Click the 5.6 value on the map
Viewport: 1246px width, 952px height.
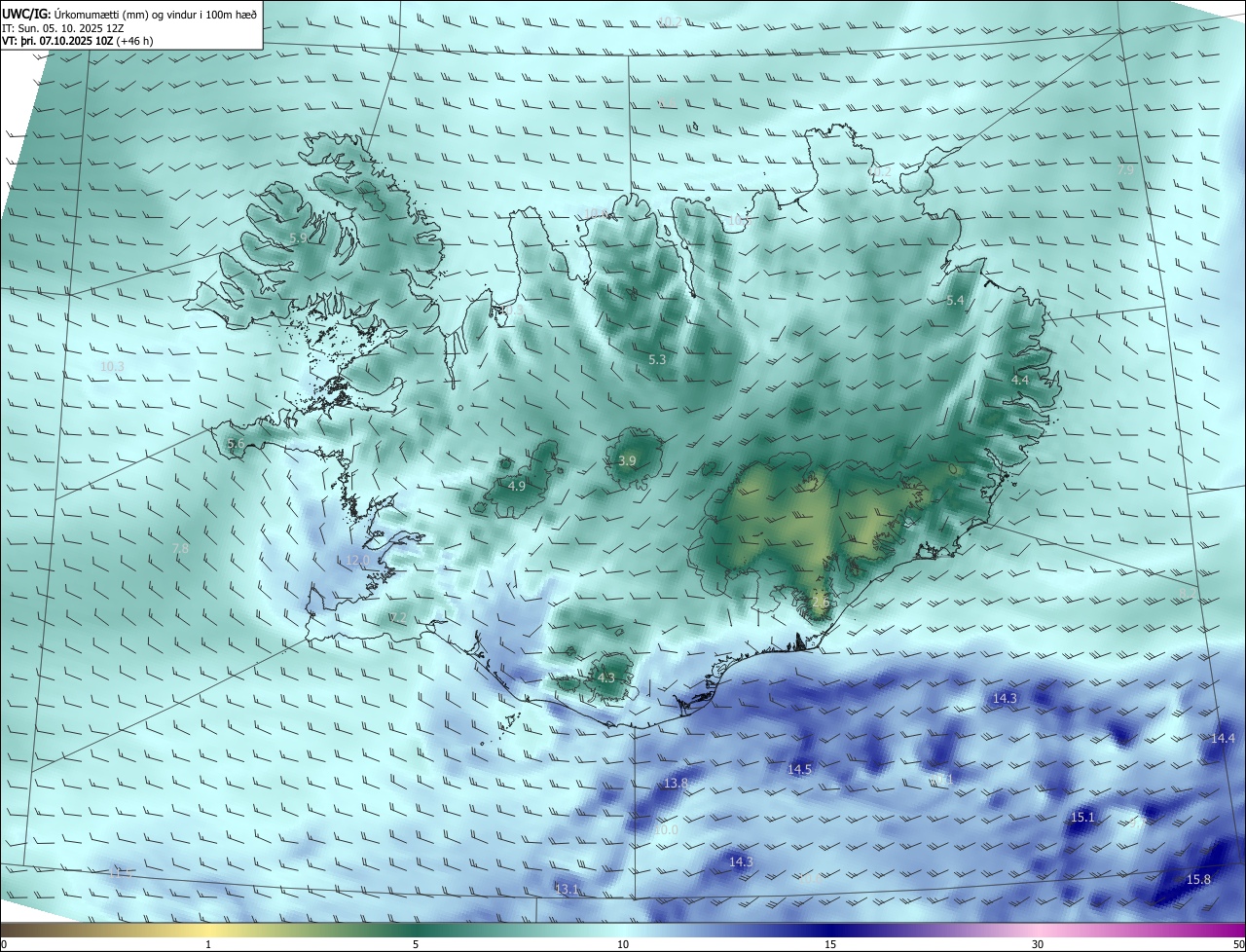236,444
